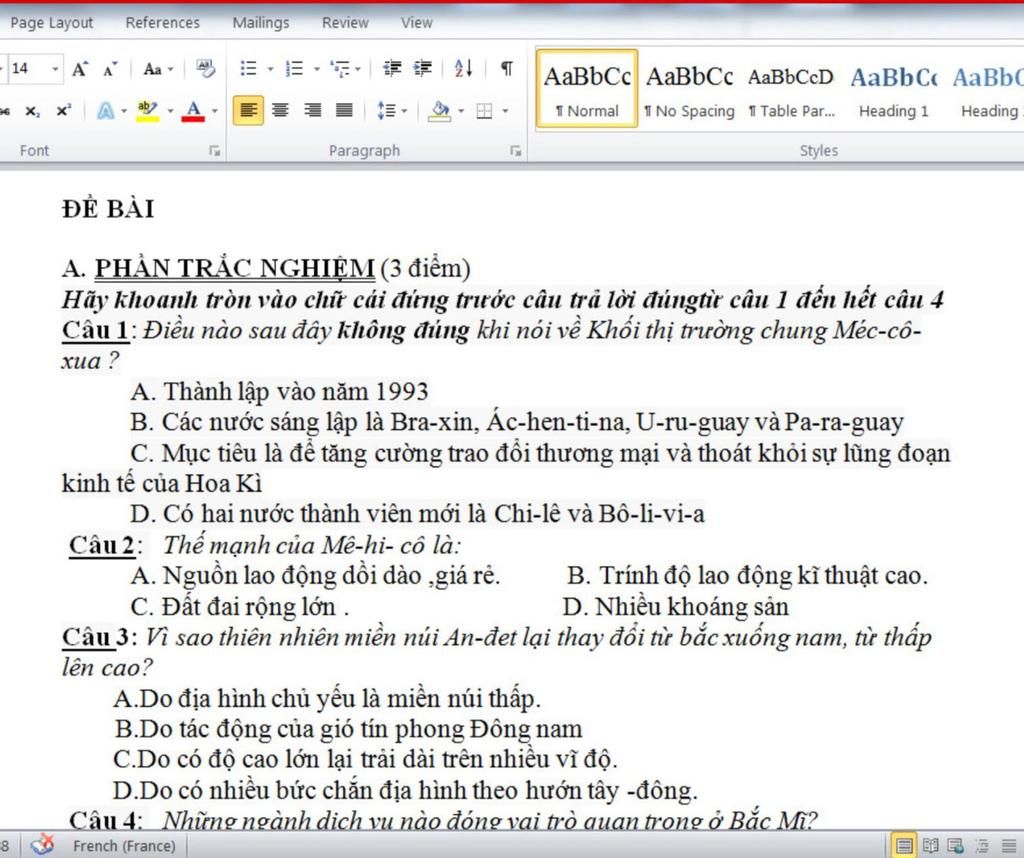Click the Line and Paragraph Spacing icon
The width and height of the screenshot is (1024, 858).
pyautogui.click(x=386, y=110)
